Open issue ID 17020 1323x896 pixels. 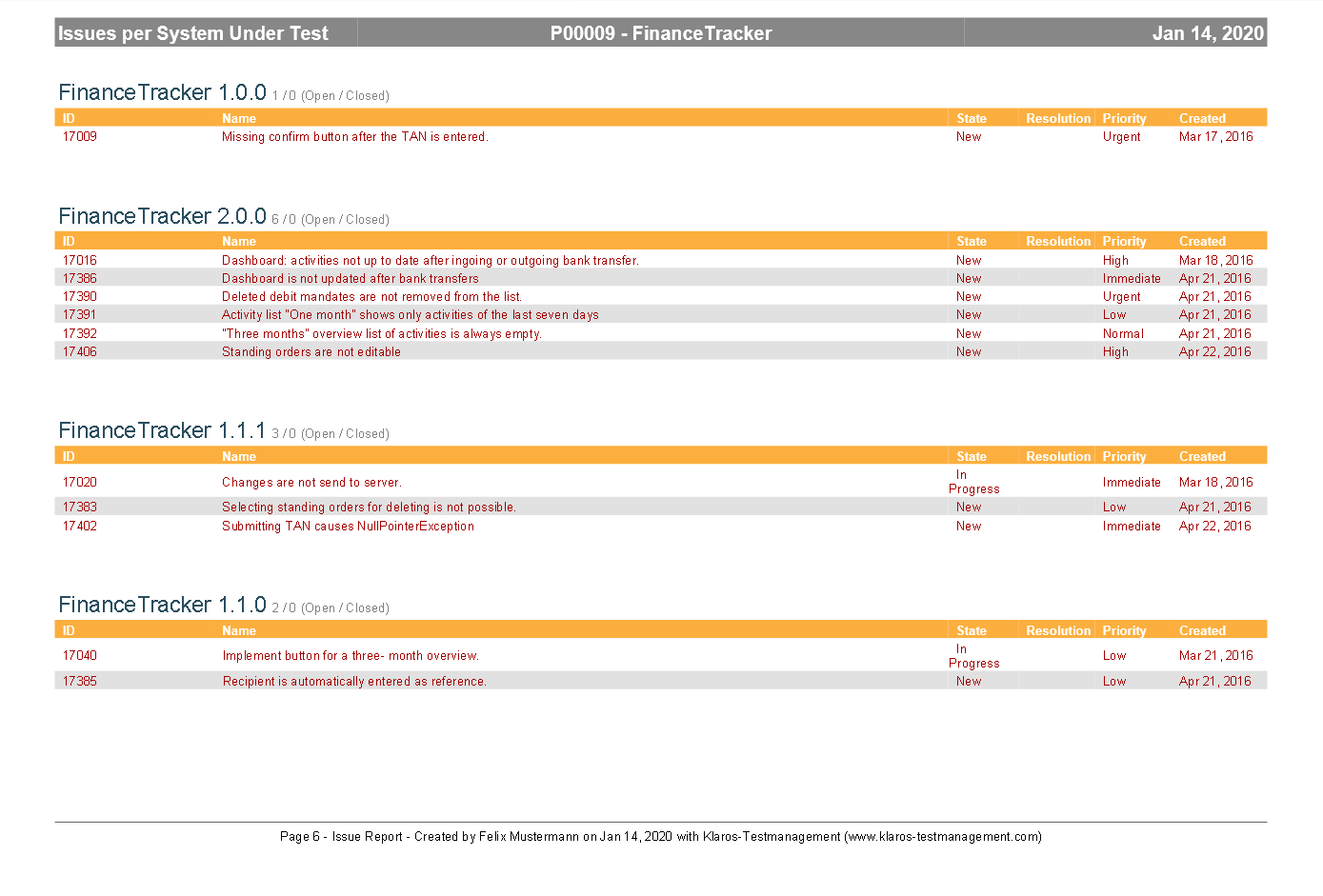(x=80, y=483)
